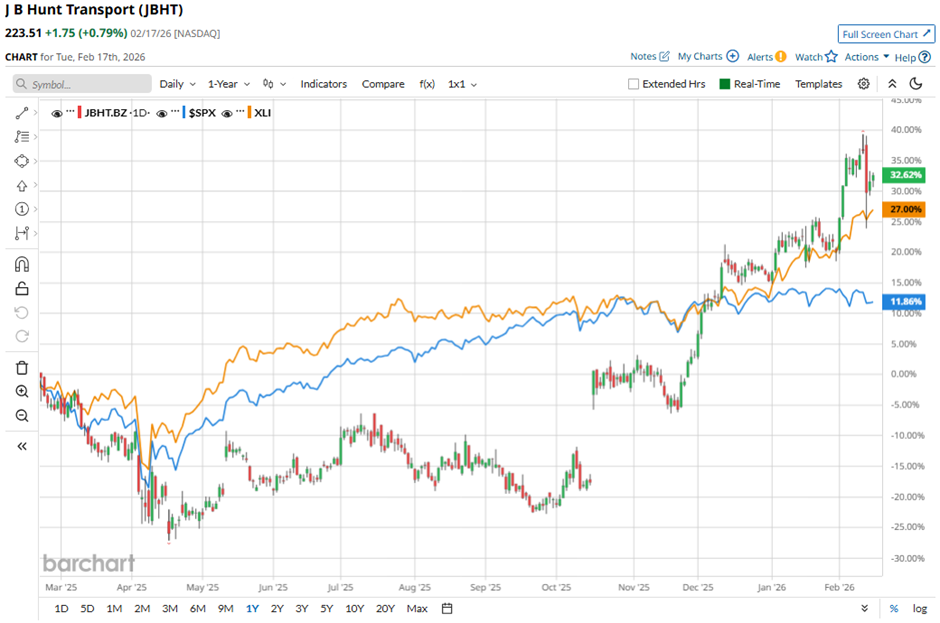Open chart settings gear icon
Screen dimensions: 940x623
point(864,84)
